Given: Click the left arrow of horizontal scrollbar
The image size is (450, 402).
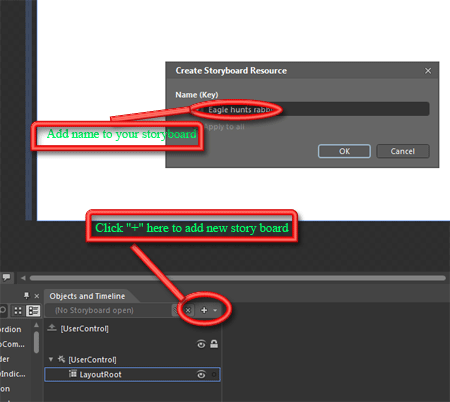Looking at the screenshot, I should [23, 278].
